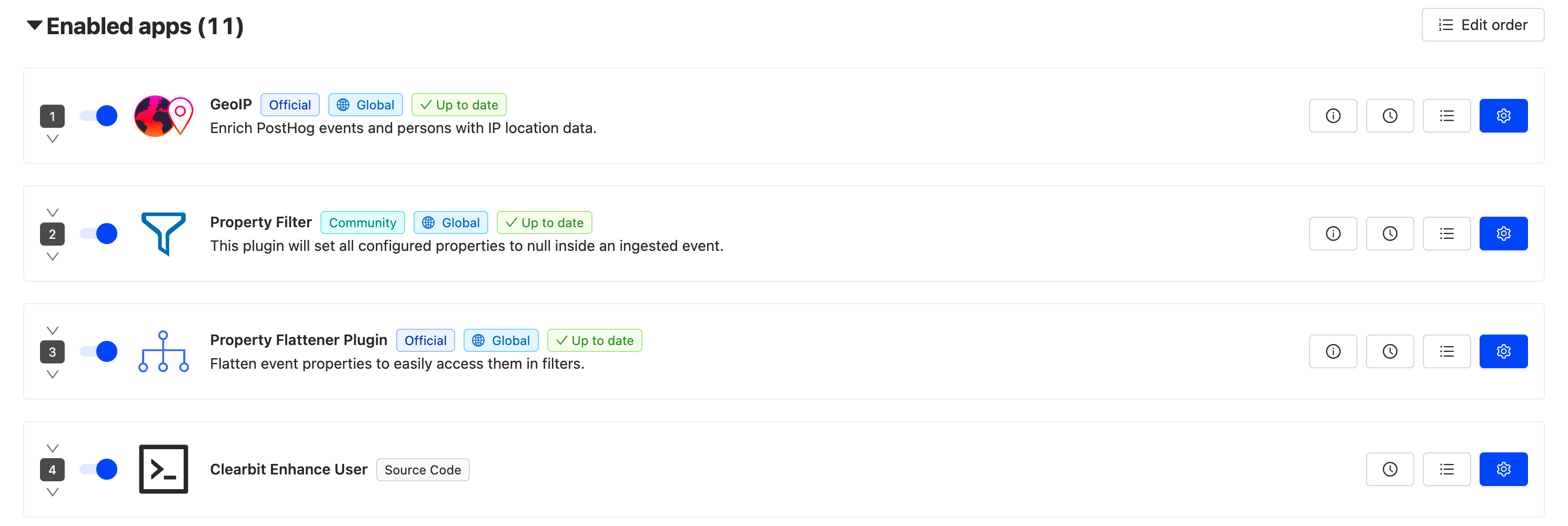
Task: Show Property Flattener Plugin info icon
Action: tap(1332, 351)
